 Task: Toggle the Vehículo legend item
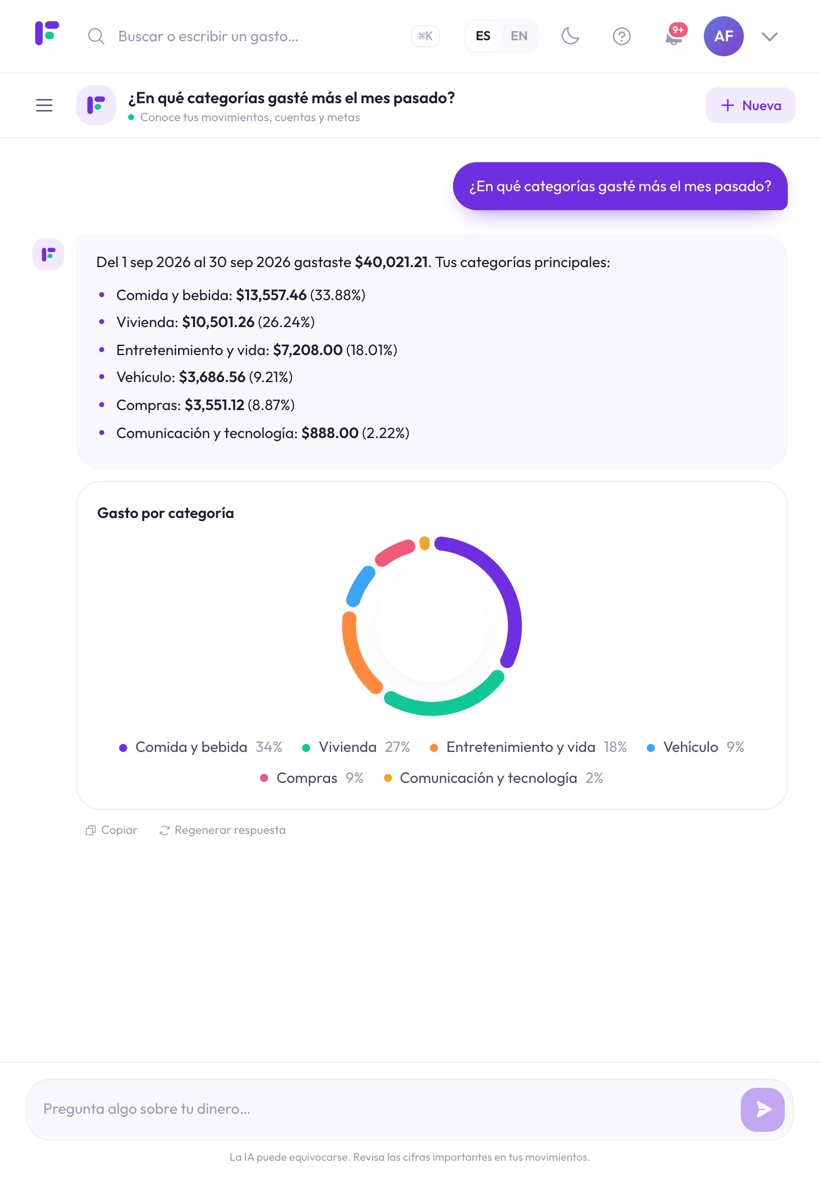(x=696, y=747)
